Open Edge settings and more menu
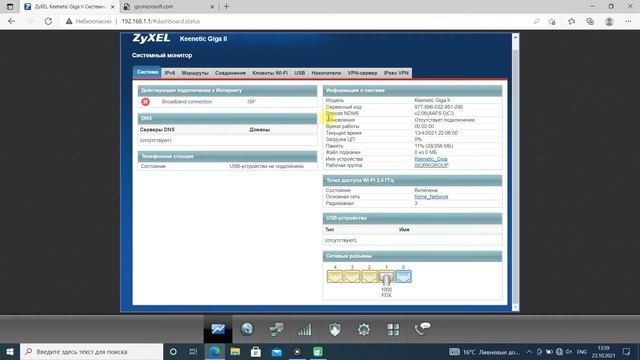Viewport: 640px width, 360px height. (628, 21)
